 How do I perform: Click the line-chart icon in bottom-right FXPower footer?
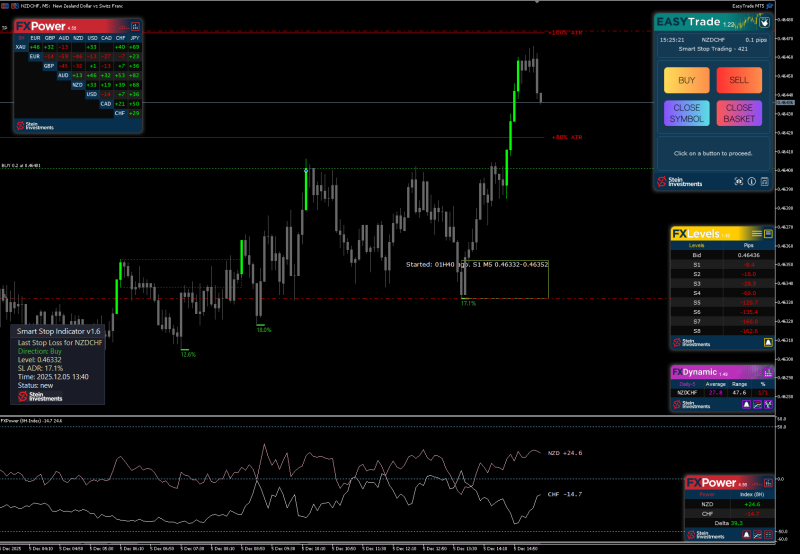coord(757,535)
